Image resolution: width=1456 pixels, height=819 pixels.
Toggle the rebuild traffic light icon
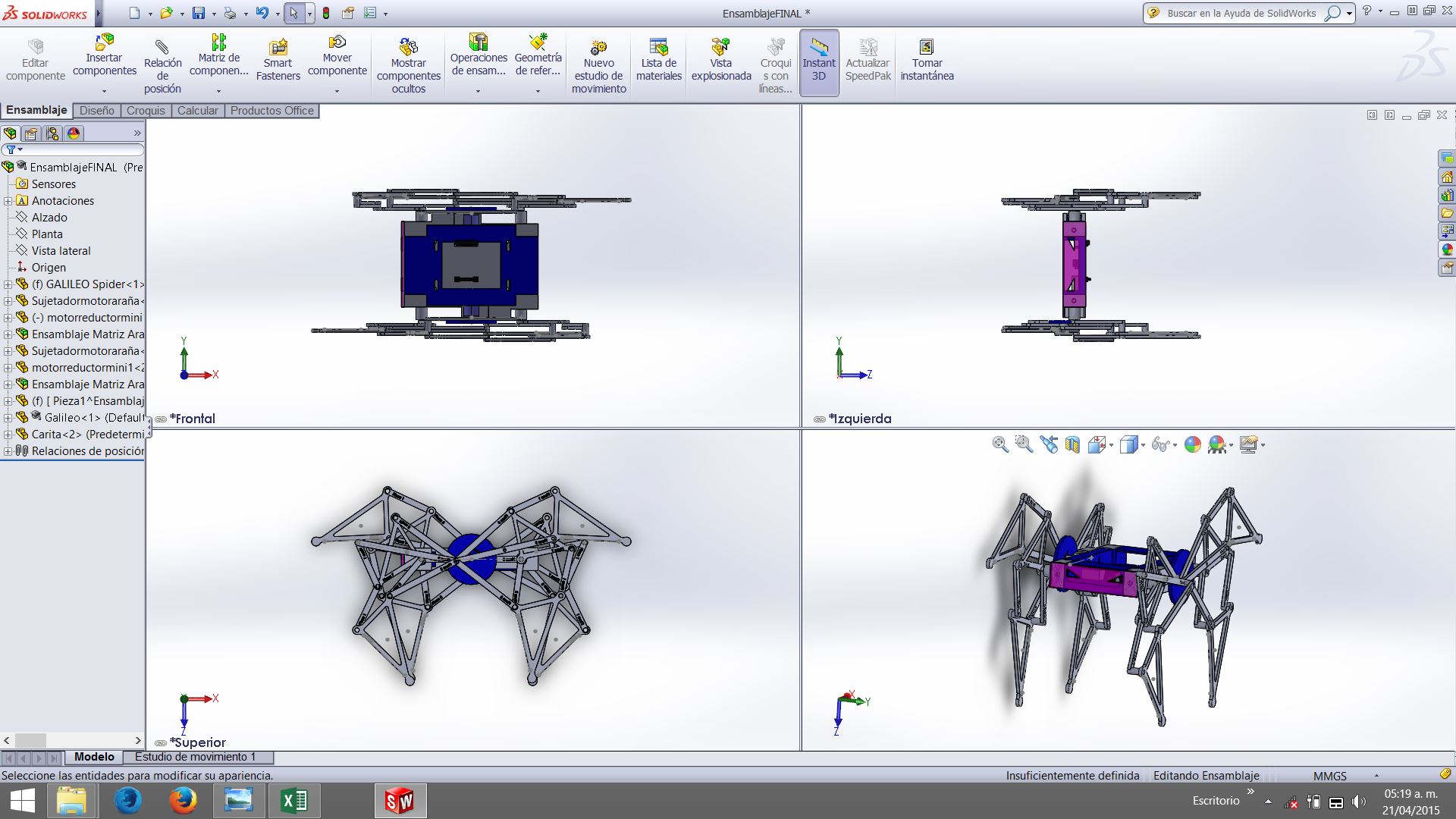[326, 13]
